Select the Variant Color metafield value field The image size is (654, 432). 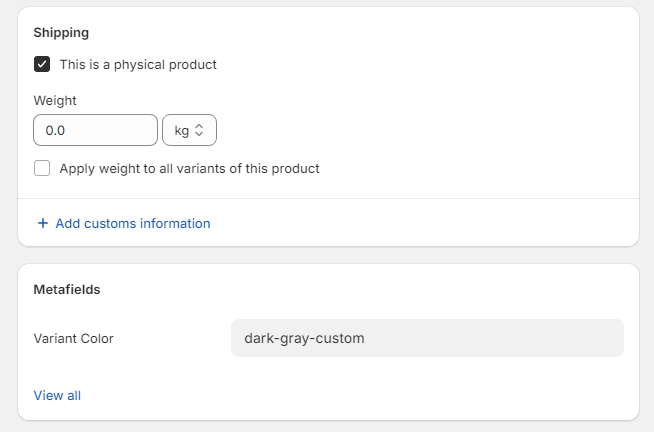[427, 338]
